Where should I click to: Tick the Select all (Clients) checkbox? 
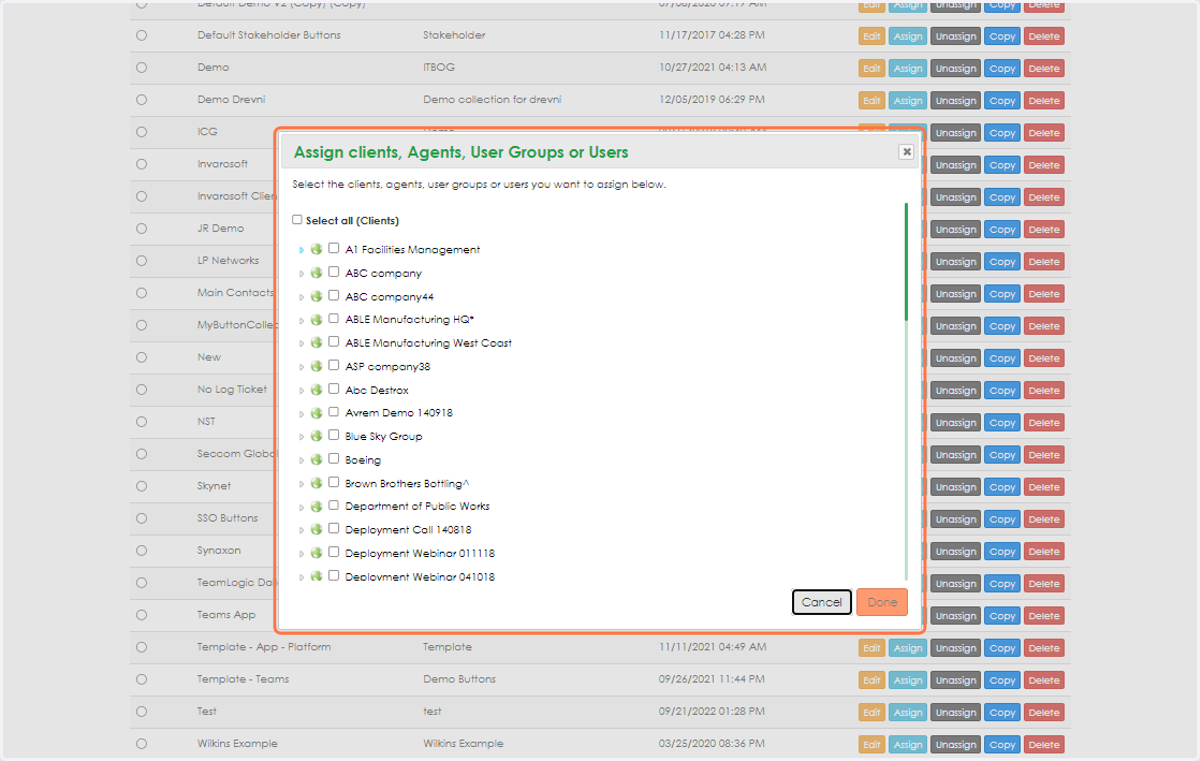(x=297, y=220)
